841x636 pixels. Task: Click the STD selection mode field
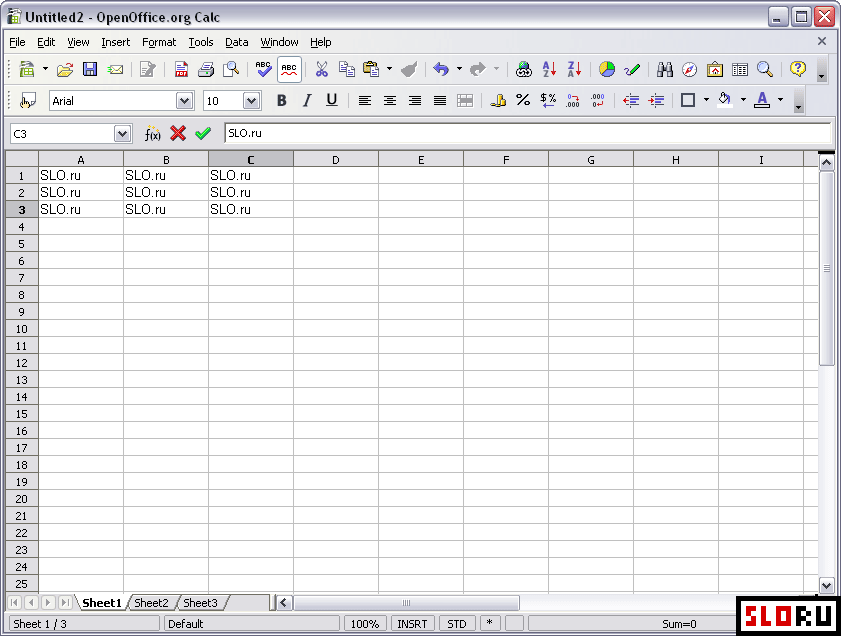[456, 624]
